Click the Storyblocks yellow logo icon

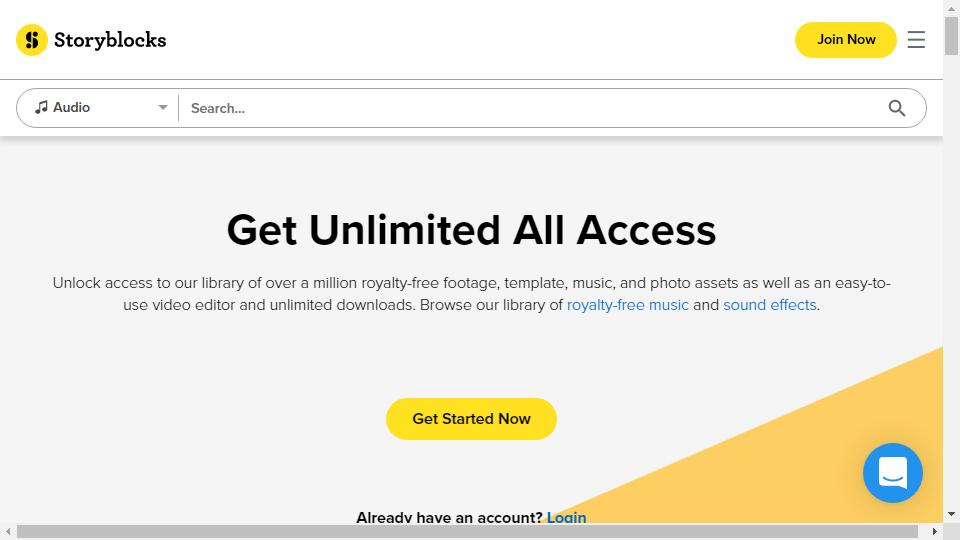click(x=32, y=40)
